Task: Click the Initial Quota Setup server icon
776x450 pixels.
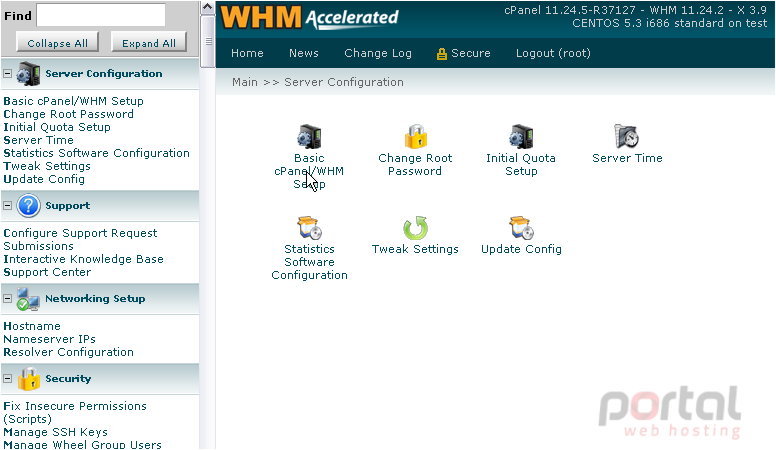Action: [521, 137]
